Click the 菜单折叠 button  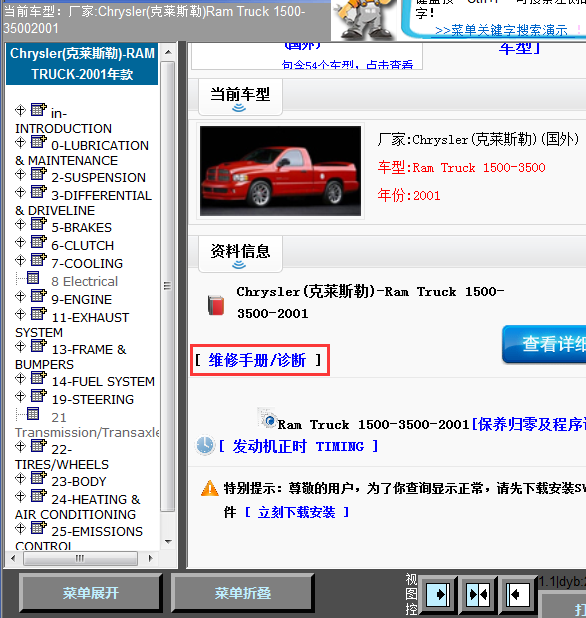[x=242, y=593]
